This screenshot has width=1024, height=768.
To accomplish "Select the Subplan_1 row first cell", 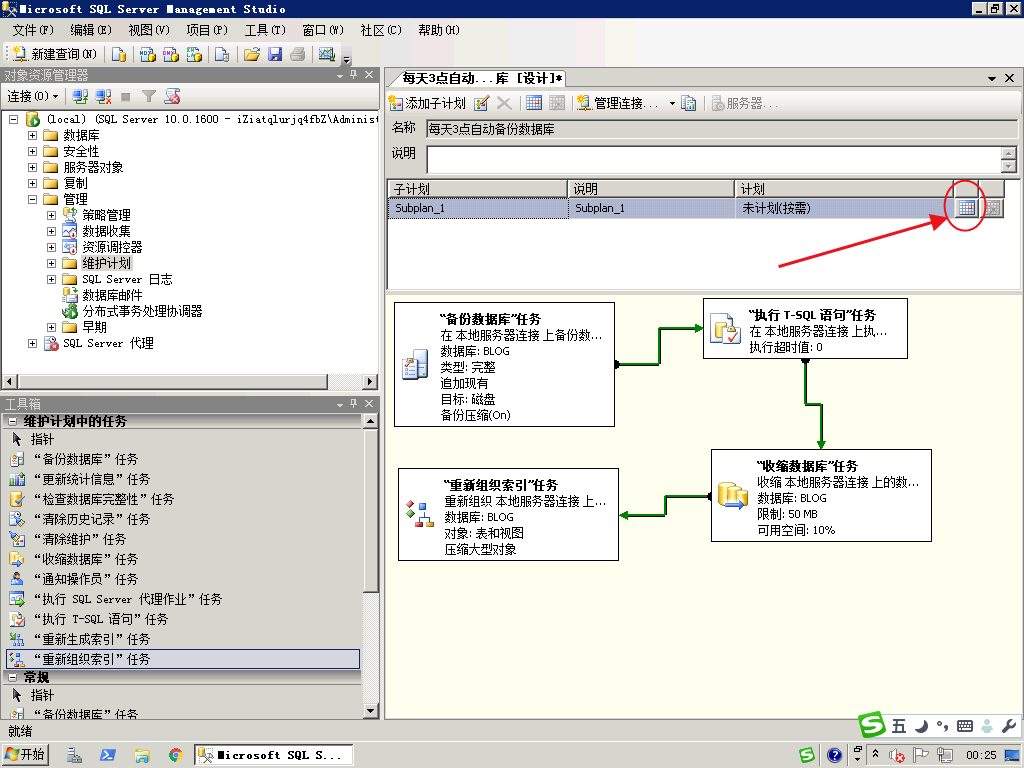I will [479, 208].
